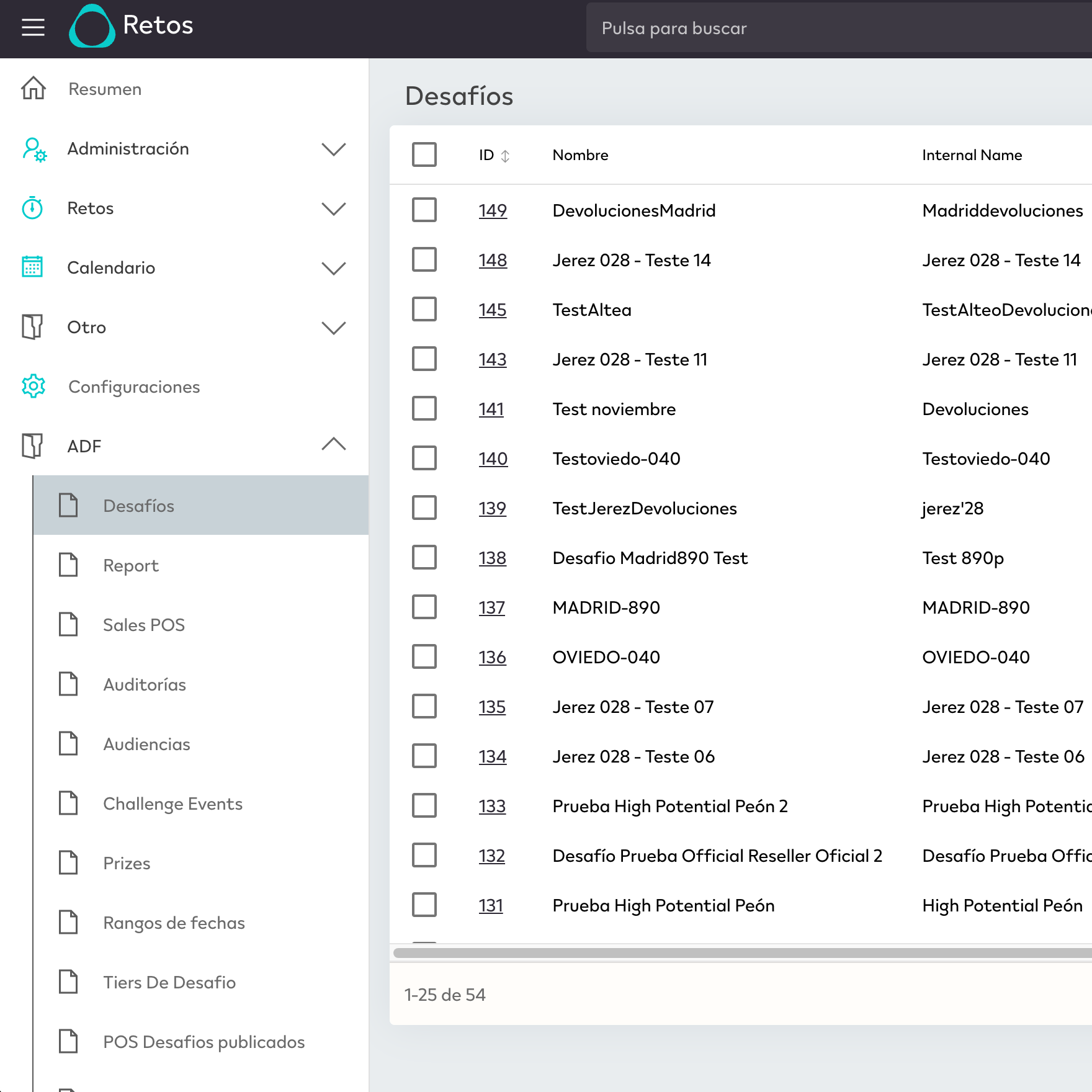Open the hamburger menu icon

pyautogui.click(x=33, y=27)
